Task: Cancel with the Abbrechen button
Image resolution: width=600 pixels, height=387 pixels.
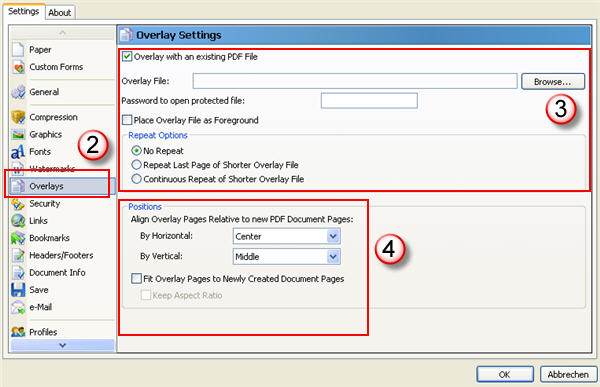Action: tap(568, 374)
